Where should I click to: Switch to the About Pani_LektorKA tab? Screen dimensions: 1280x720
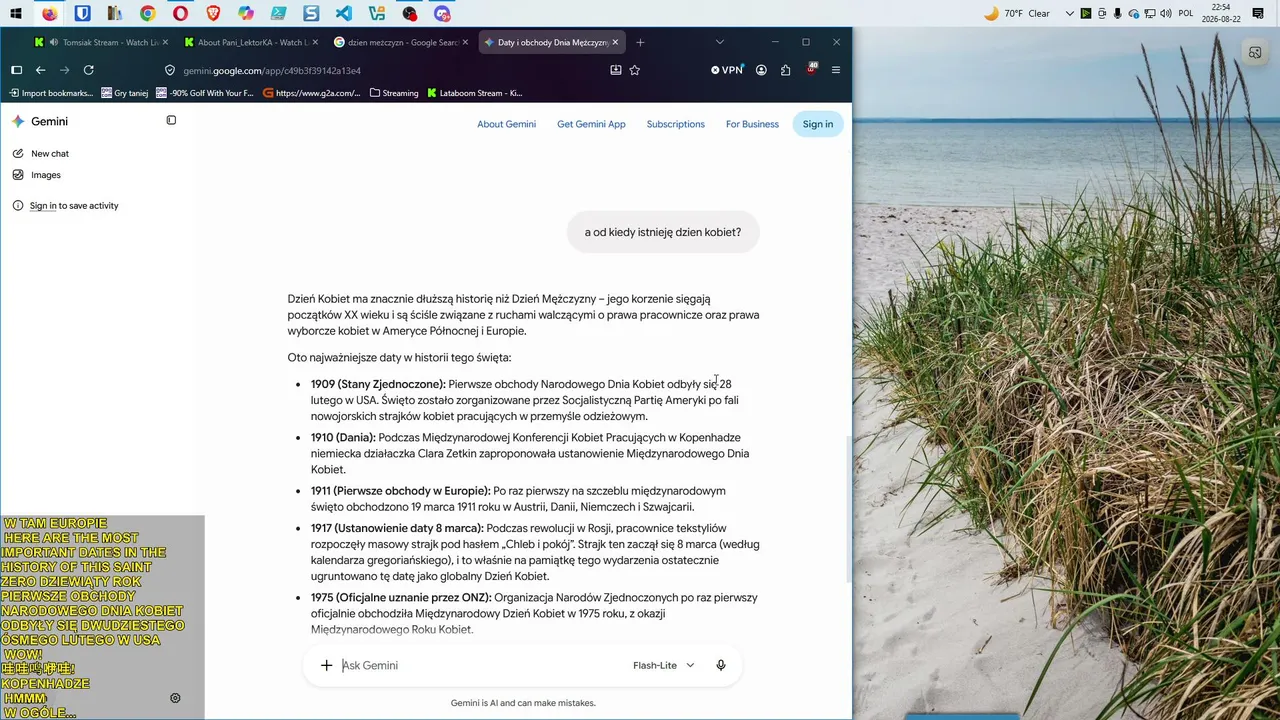(251, 42)
